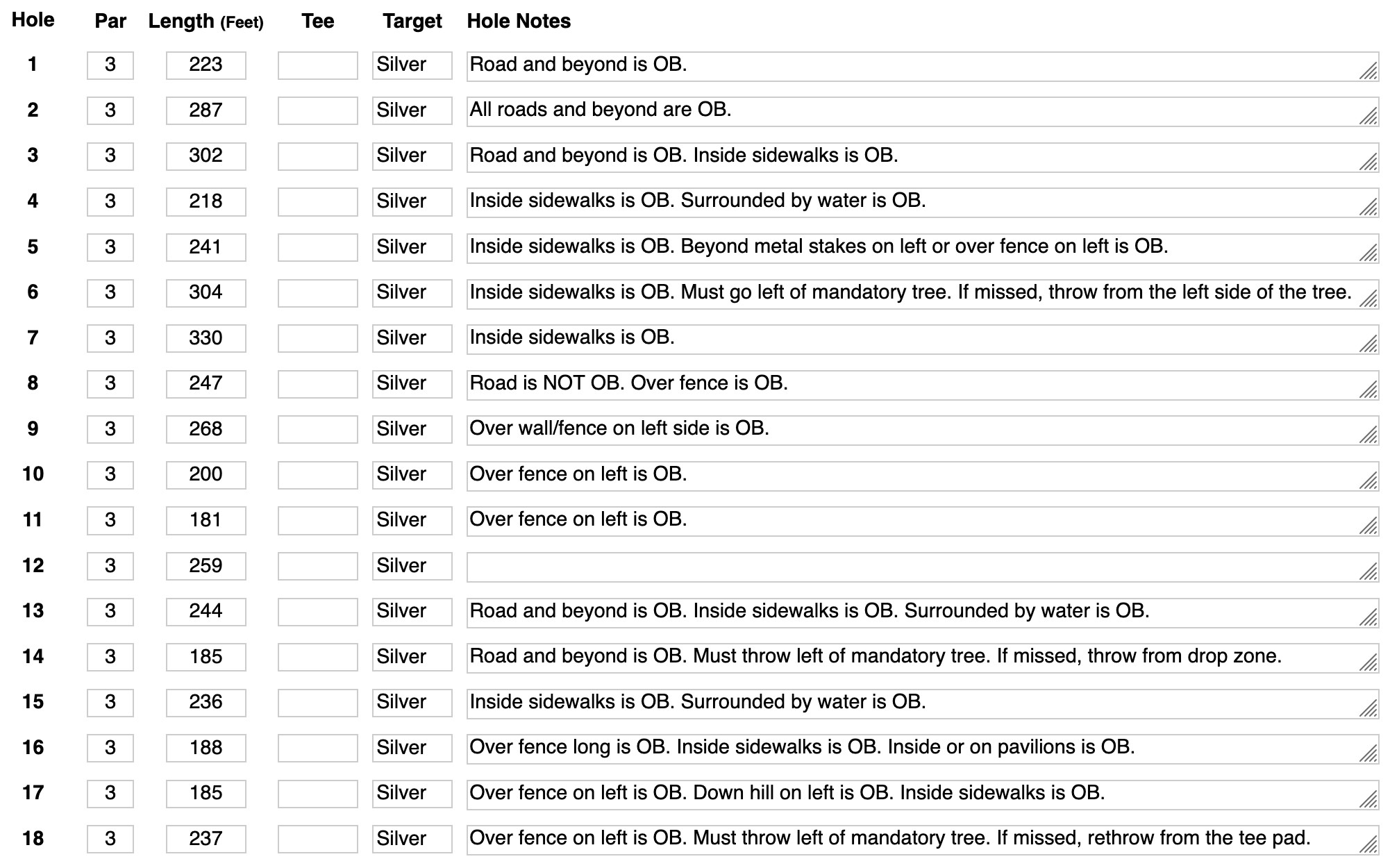
Task: Click resize grip on hole 18 notes
Action: [1368, 845]
